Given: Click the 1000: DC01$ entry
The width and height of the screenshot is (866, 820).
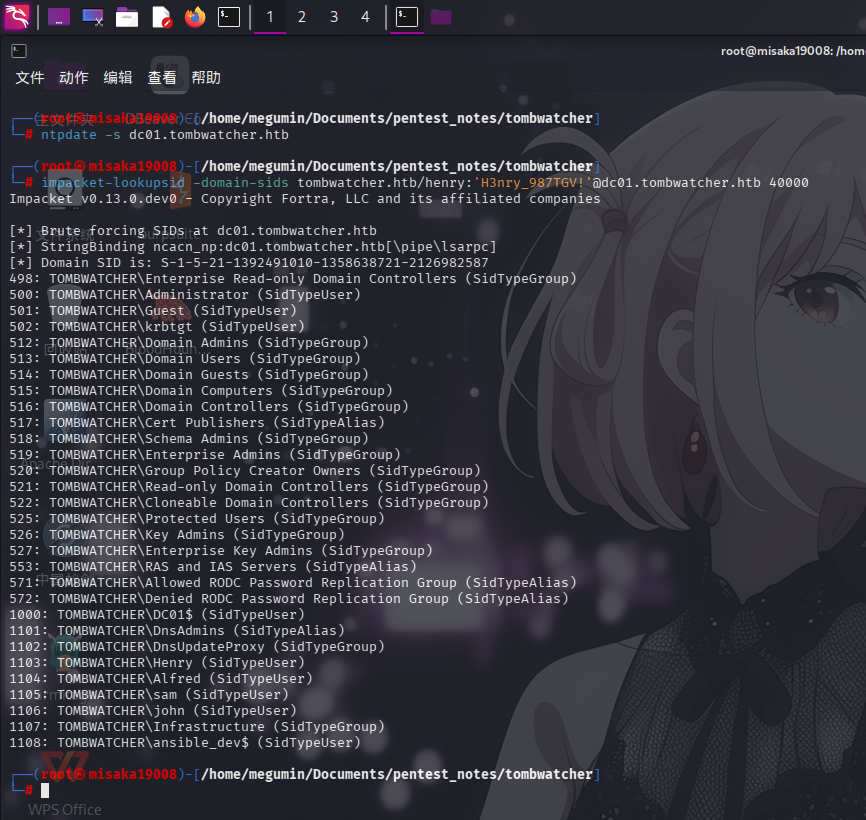Looking at the screenshot, I should coord(157,615).
